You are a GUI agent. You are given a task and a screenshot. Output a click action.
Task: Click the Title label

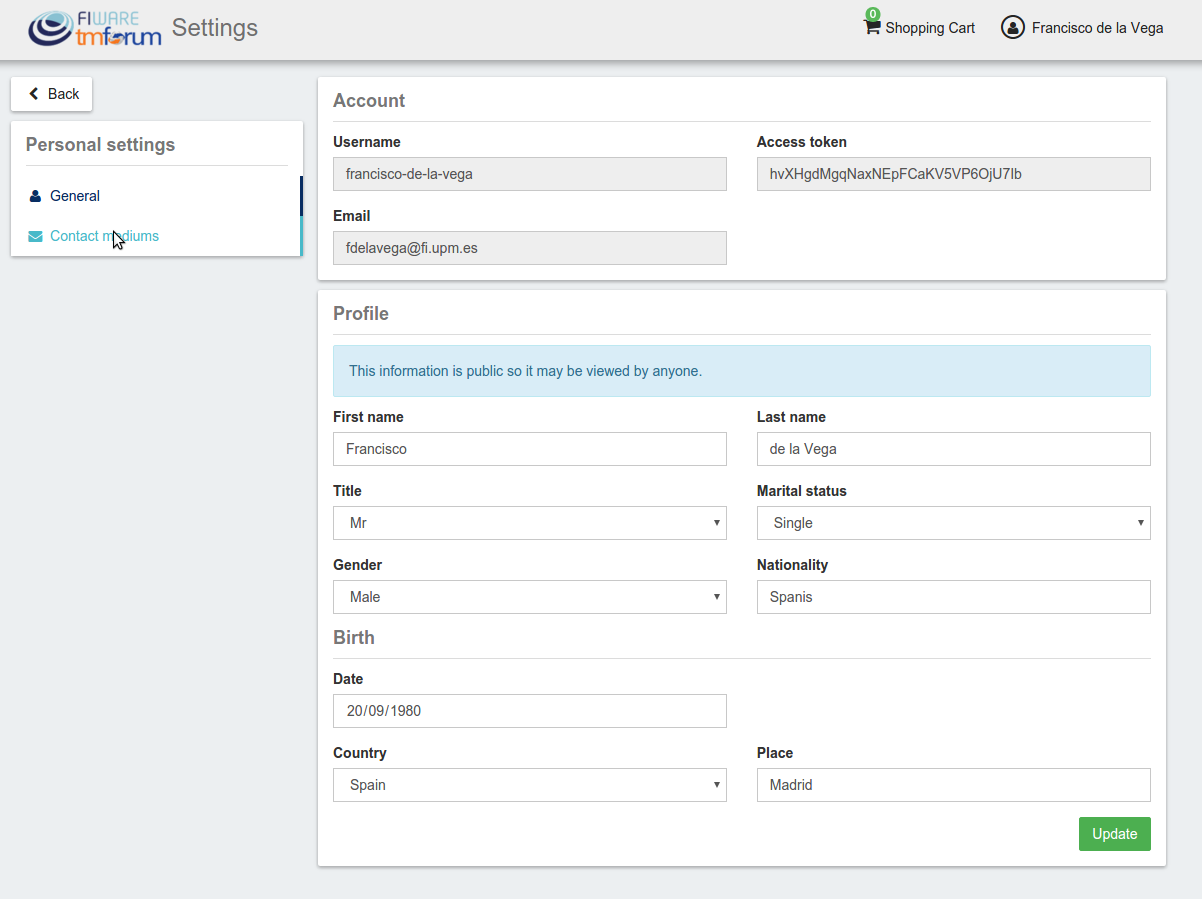pyautogui.click(x=347, y=491)
